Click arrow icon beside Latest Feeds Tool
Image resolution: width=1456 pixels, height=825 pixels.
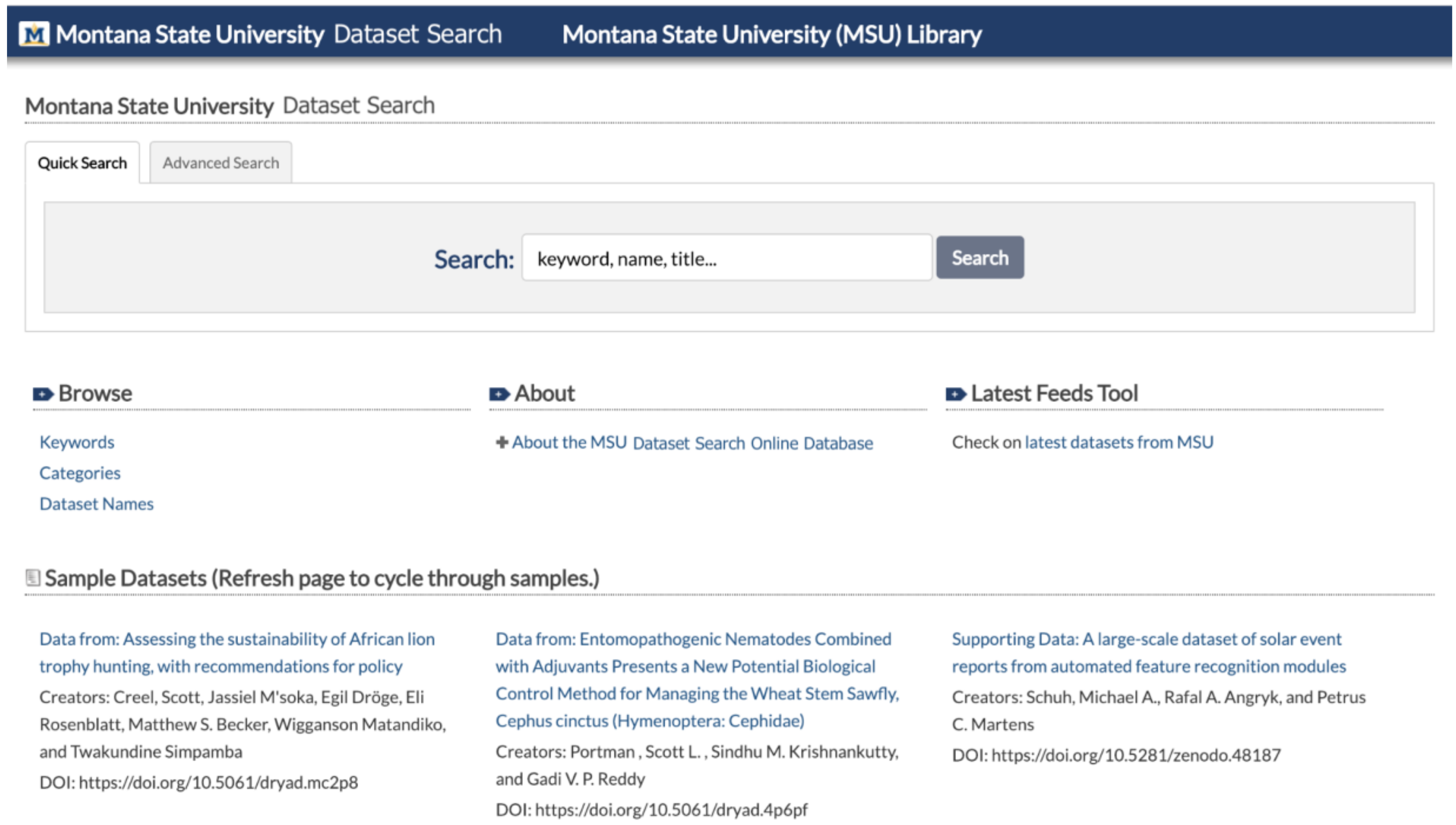click(955, 394)
